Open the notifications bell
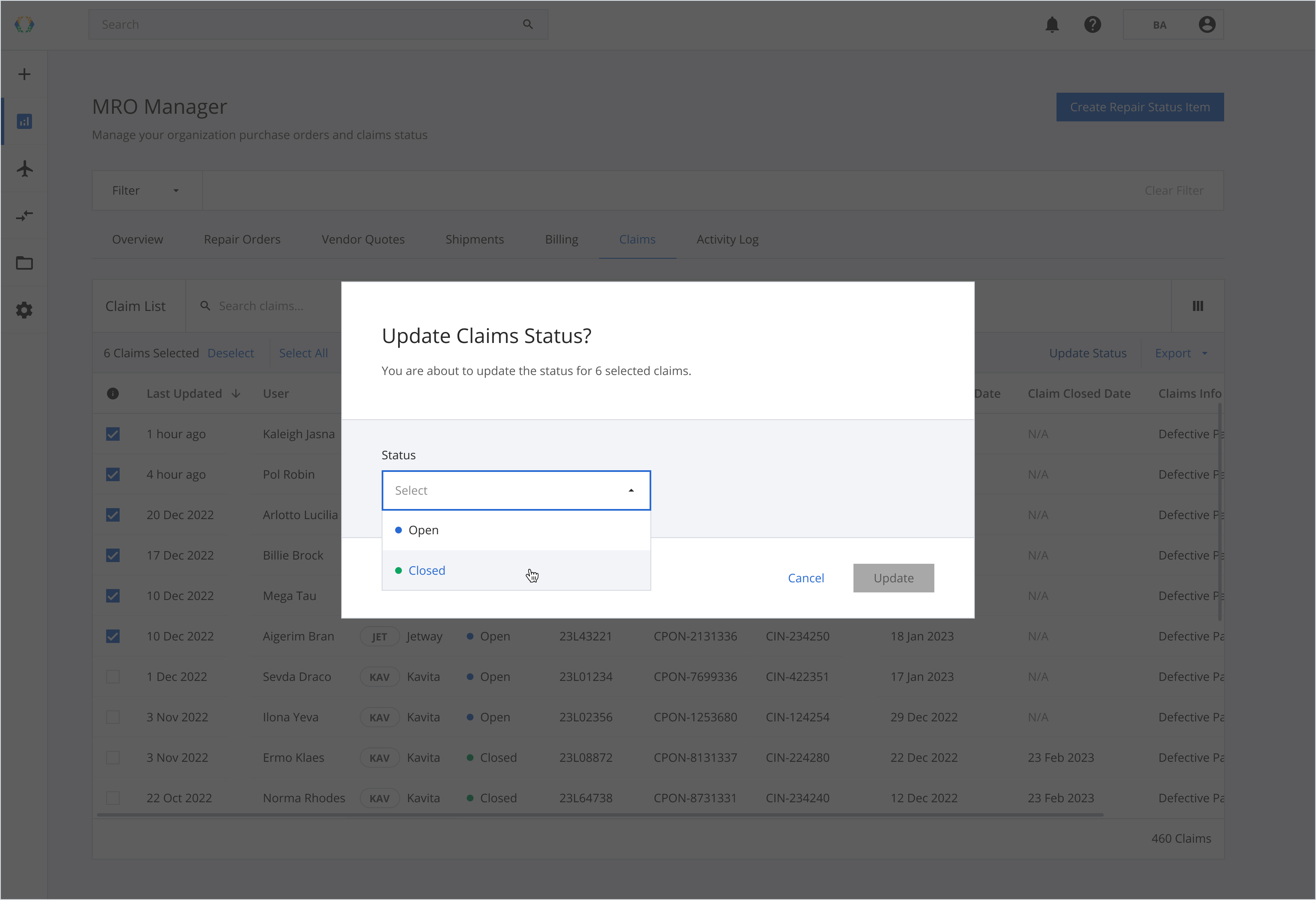The height and width of the screenshot is (900, 1316). [x=1052, y=24]
